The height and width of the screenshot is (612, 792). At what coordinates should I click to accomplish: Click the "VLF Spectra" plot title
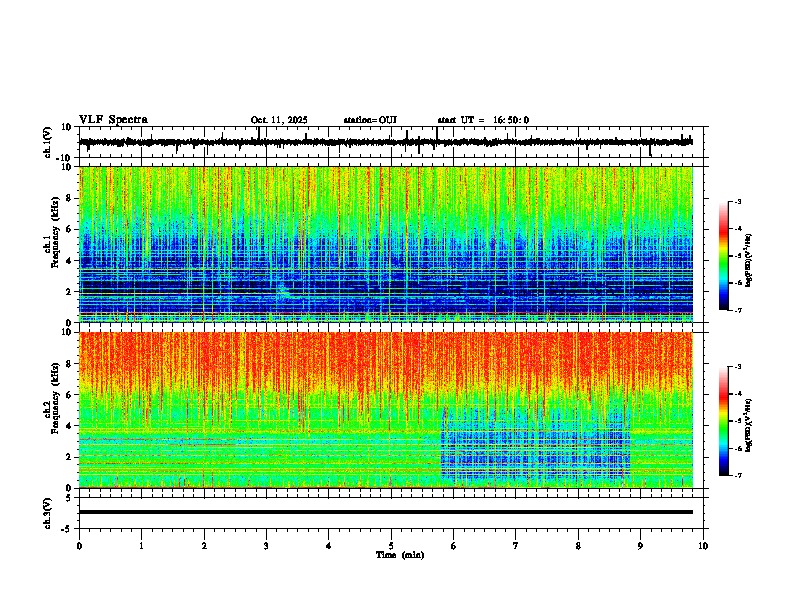click(x=113, y=120)
